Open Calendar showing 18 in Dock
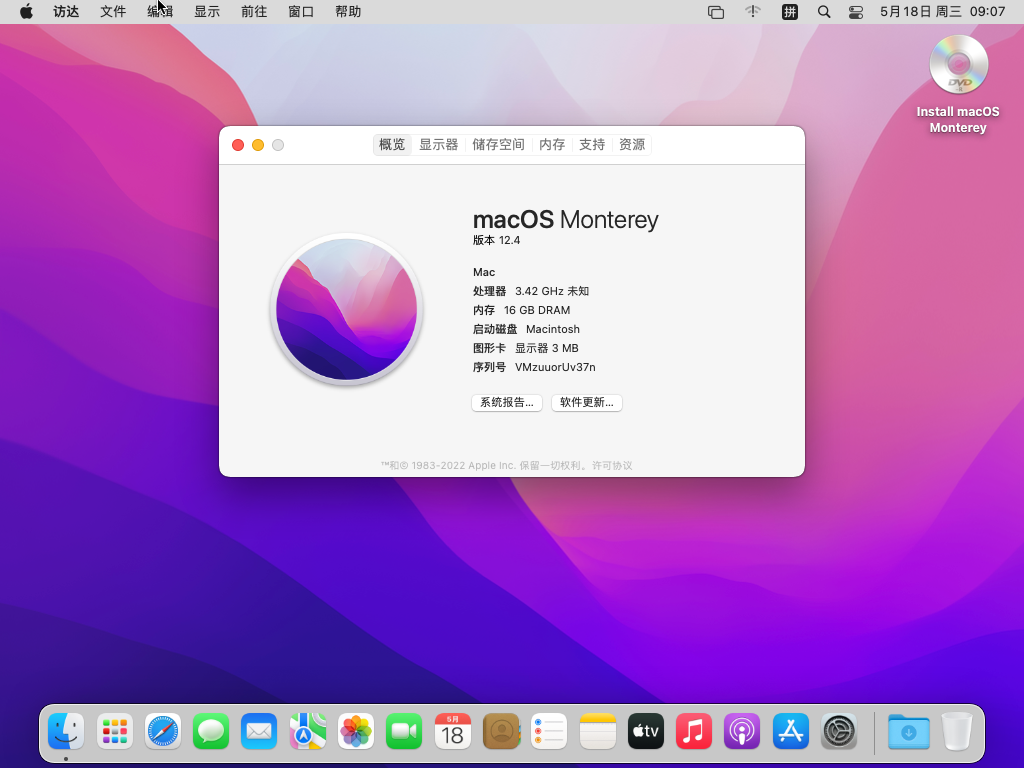This screenshot has height=768, width=1024. coord(453,731)
